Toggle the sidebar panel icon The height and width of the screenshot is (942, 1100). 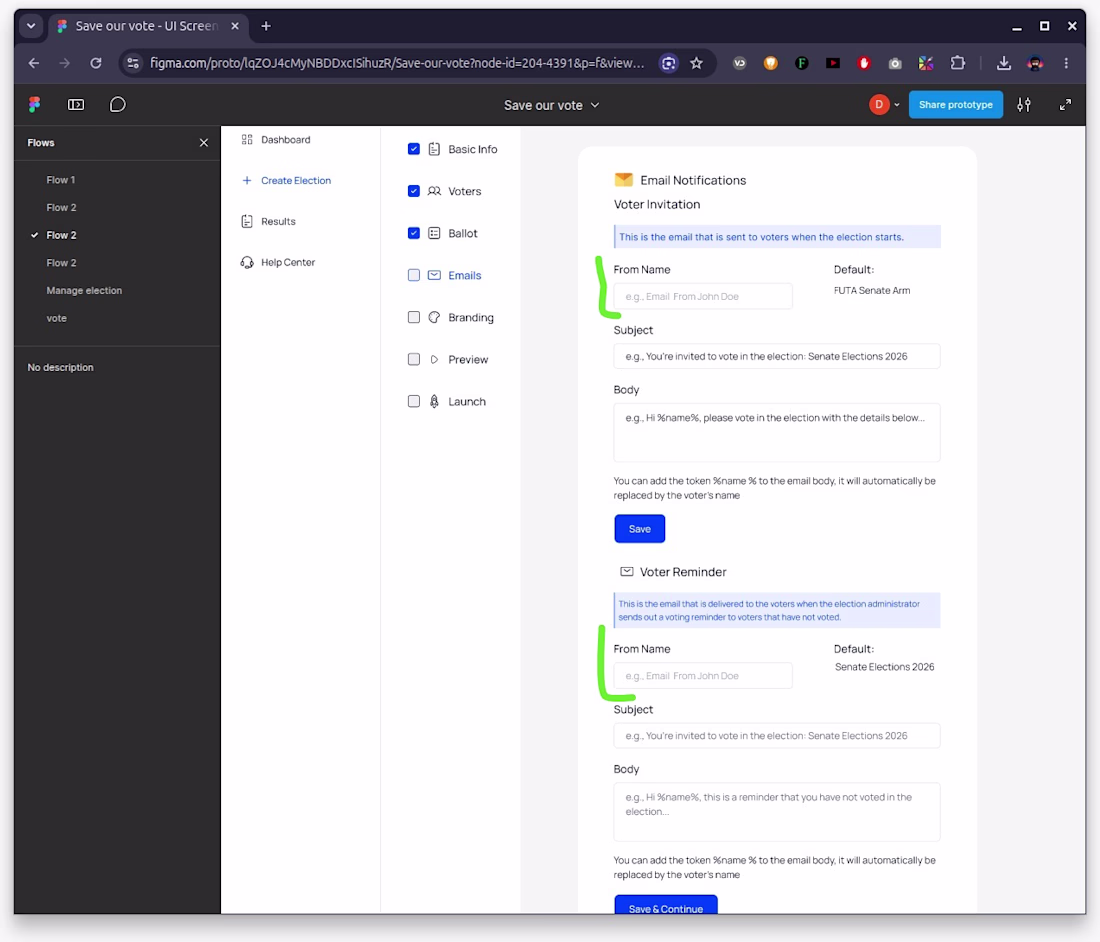click(76, 105)
